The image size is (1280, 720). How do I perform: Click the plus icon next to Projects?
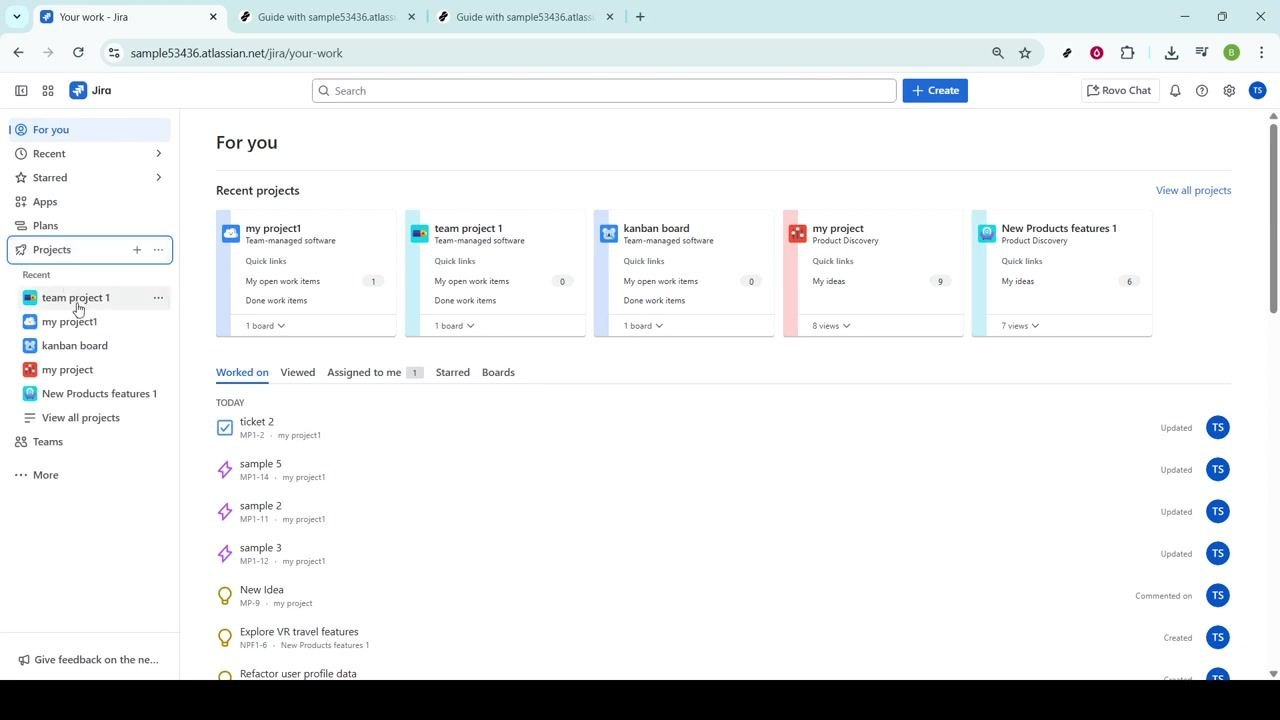(137, 250)
